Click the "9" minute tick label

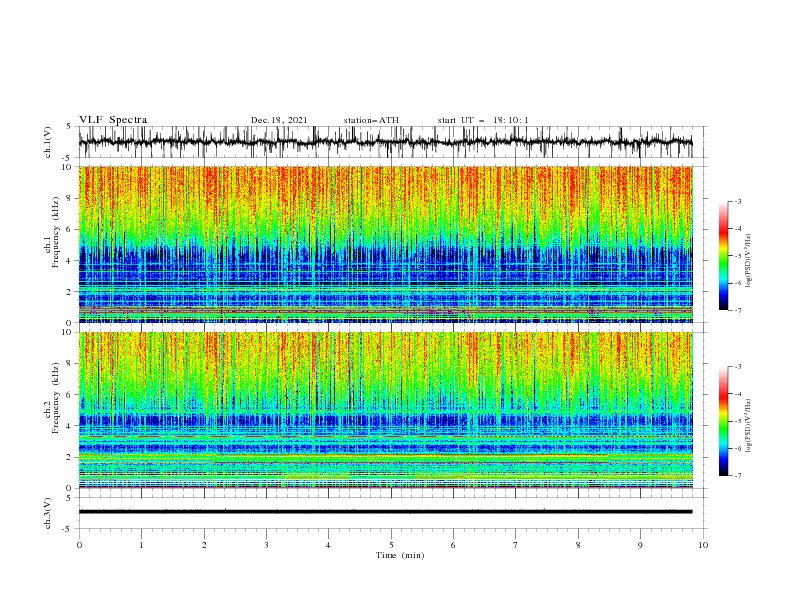(x=640, y=545)
